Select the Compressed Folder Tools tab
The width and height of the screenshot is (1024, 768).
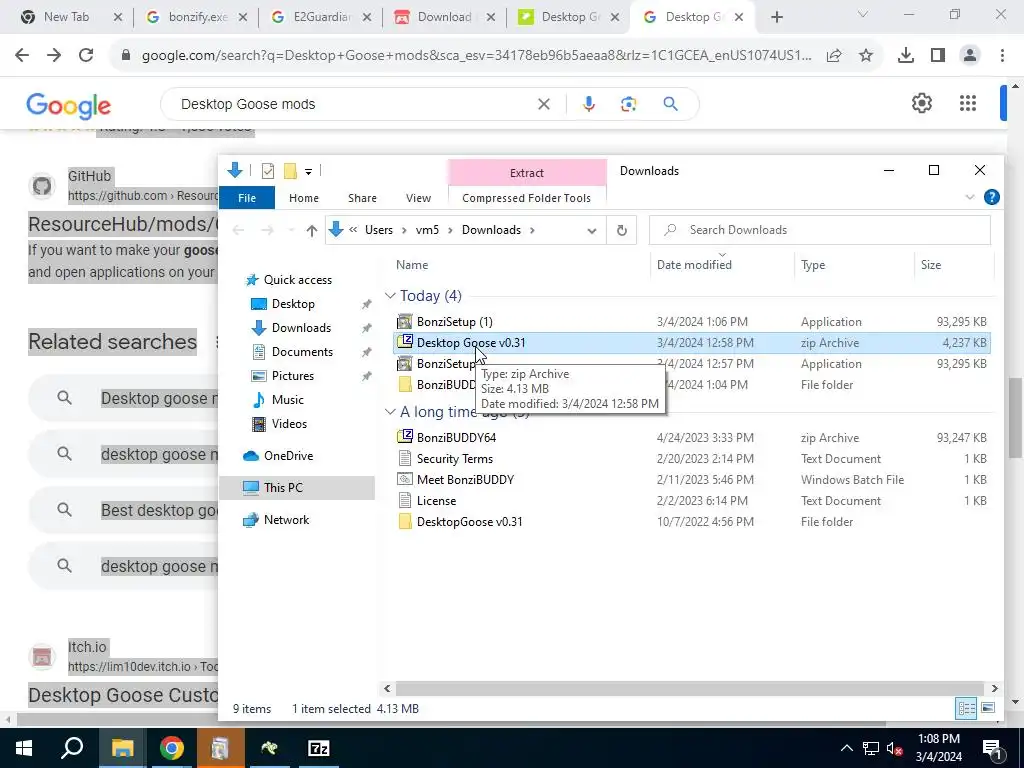coord(526,198)
